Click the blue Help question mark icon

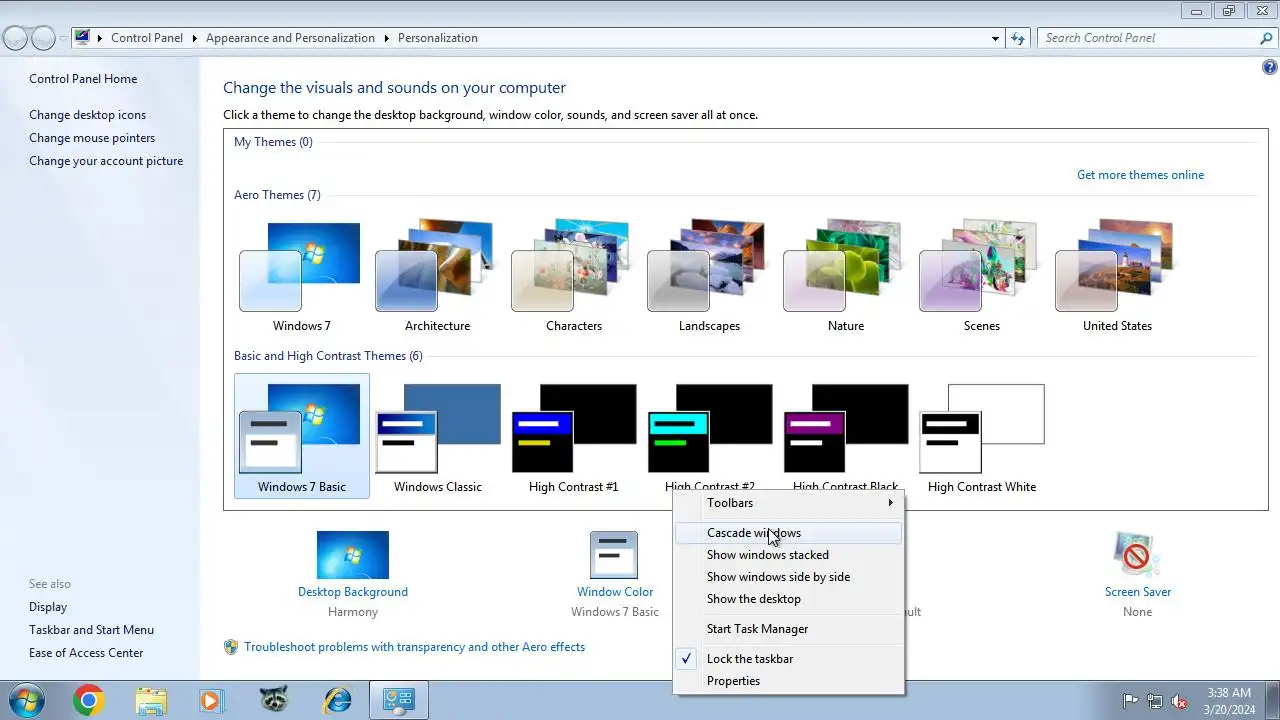pyautogui.click(x=1270, y=68)
